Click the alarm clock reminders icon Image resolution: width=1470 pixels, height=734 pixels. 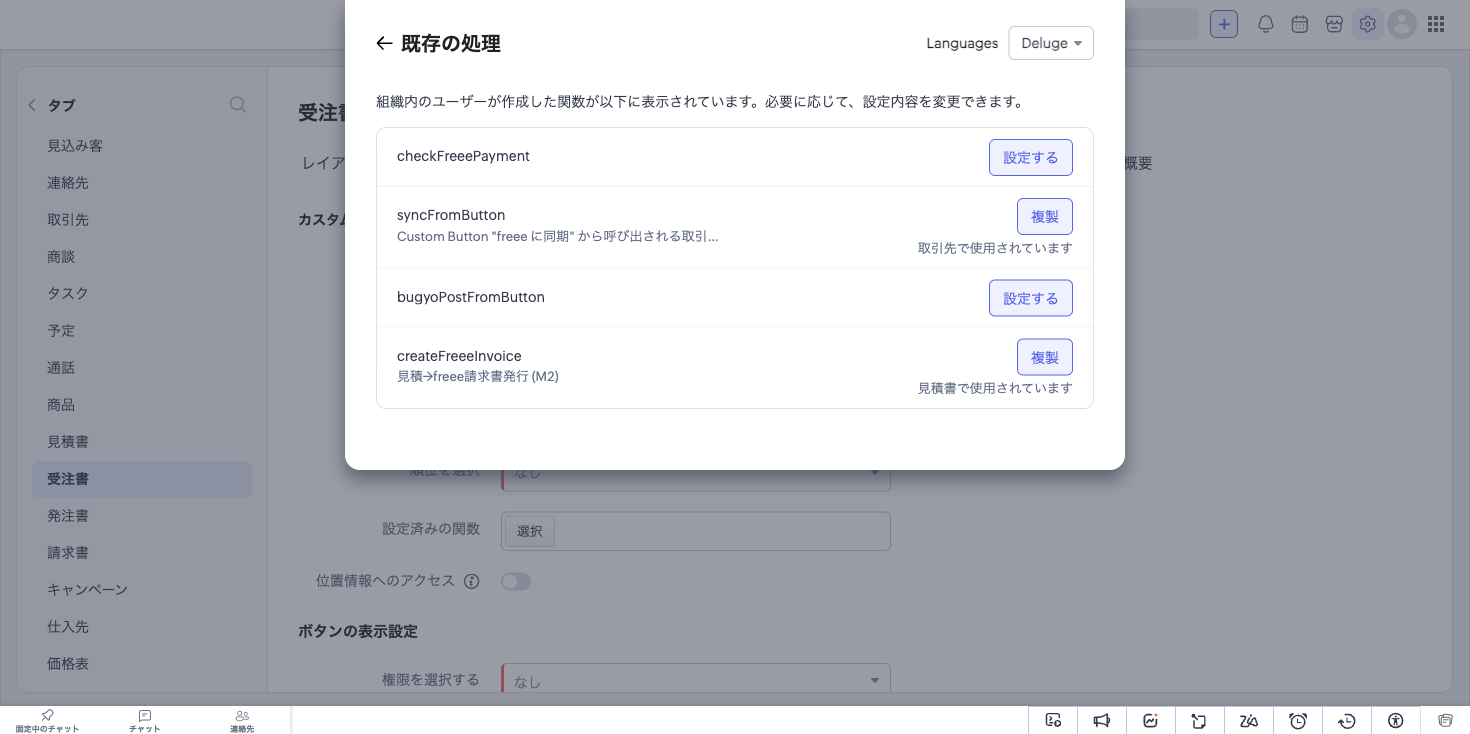pos(1298,720)
